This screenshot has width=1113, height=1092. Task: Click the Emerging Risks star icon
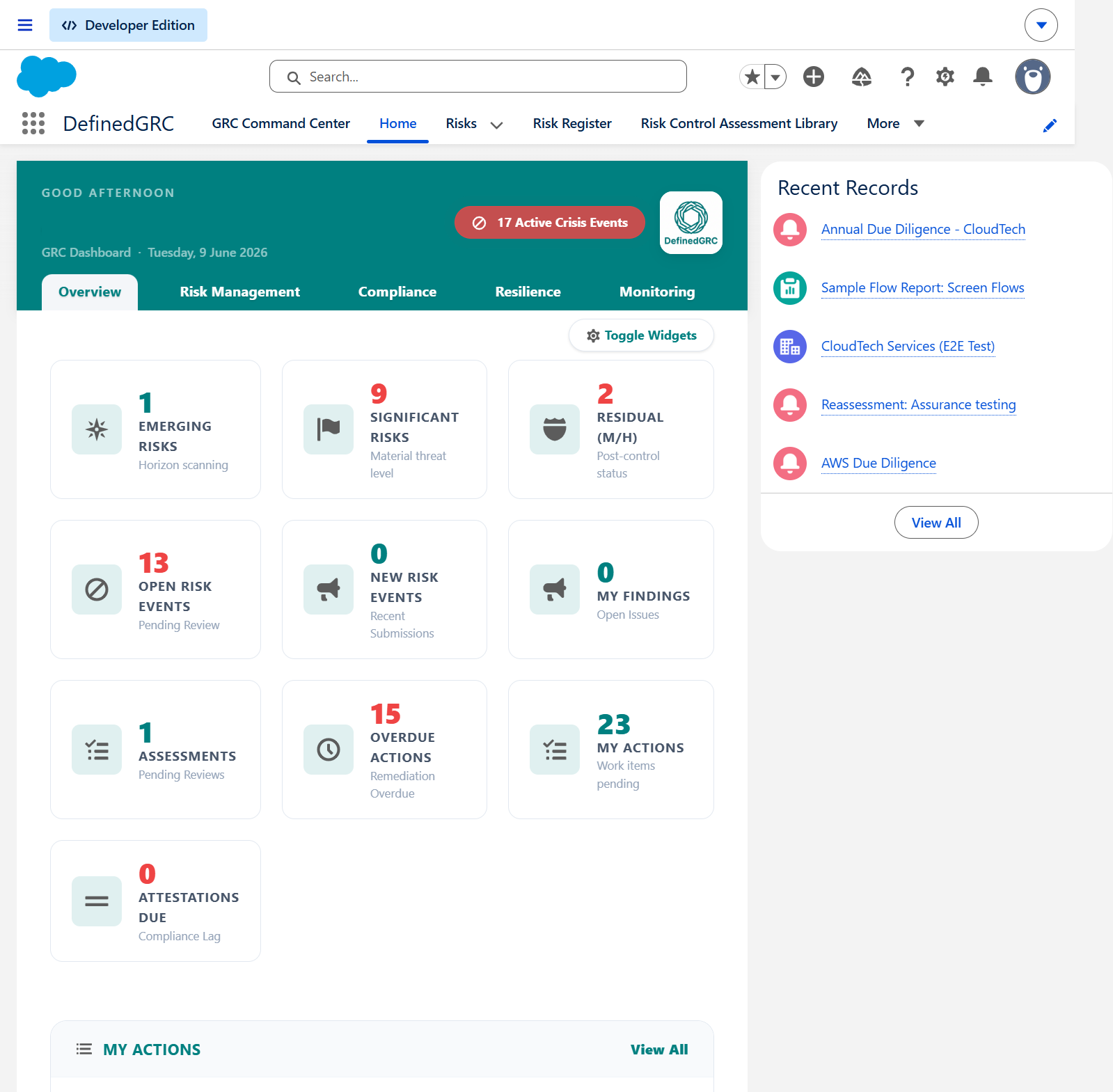pyautogui.click(x=97, y=429)
